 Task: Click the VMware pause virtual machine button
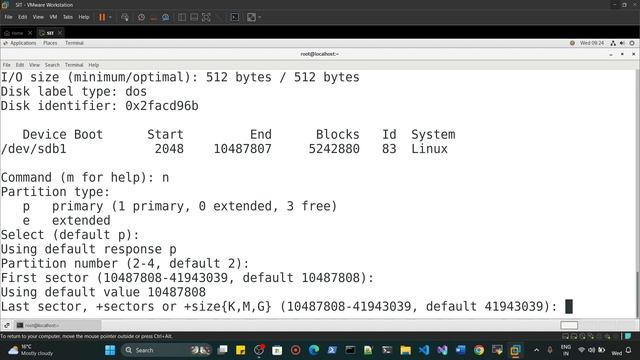coord(102,17)
